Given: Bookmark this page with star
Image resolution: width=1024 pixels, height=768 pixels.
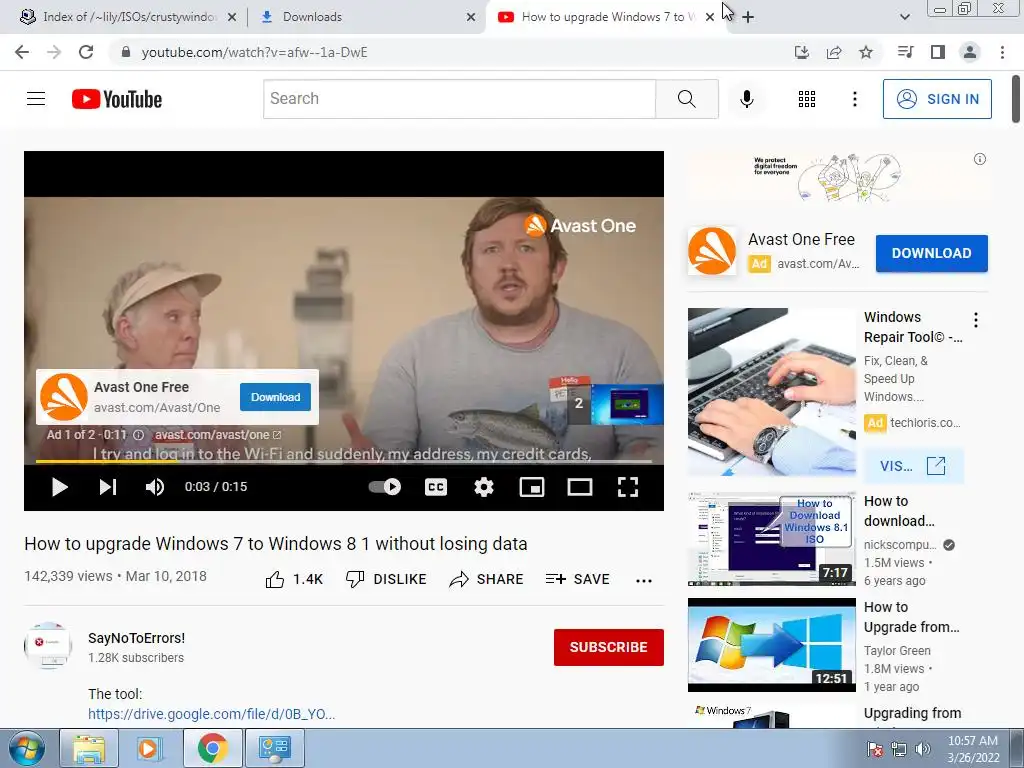Looking at the screenshot, I should click(x=866, y=52).
